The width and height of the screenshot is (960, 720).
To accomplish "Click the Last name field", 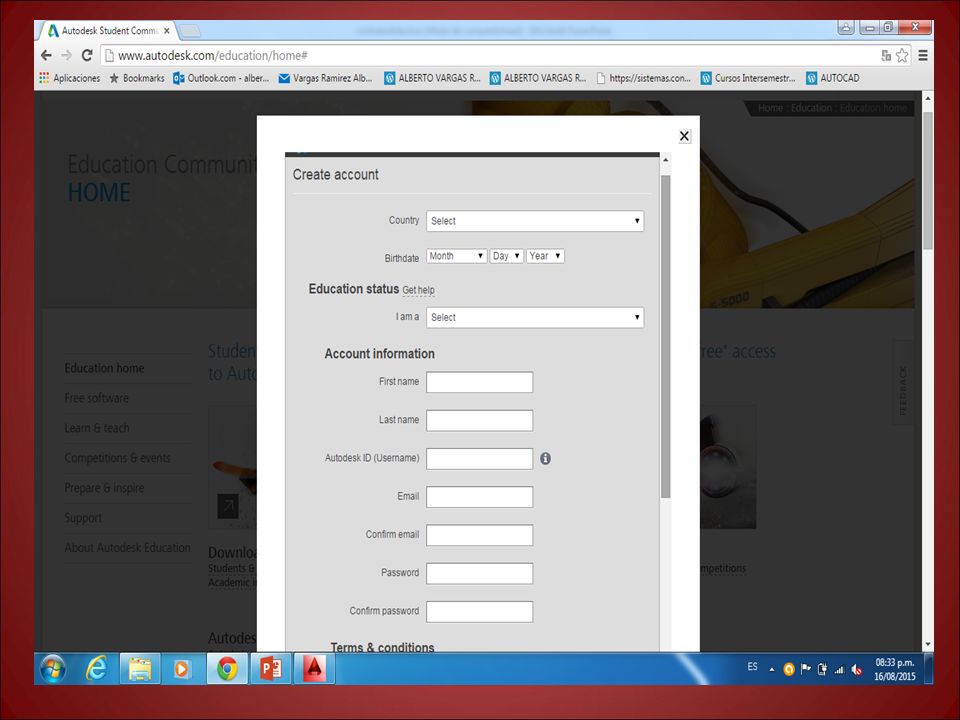I will 479,421.
